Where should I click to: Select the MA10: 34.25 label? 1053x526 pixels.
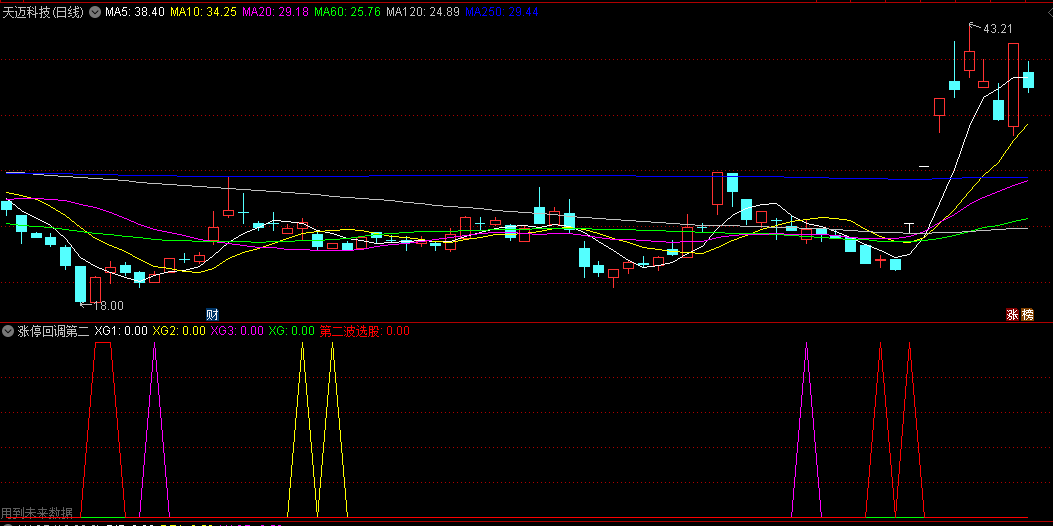pos(203,11)
